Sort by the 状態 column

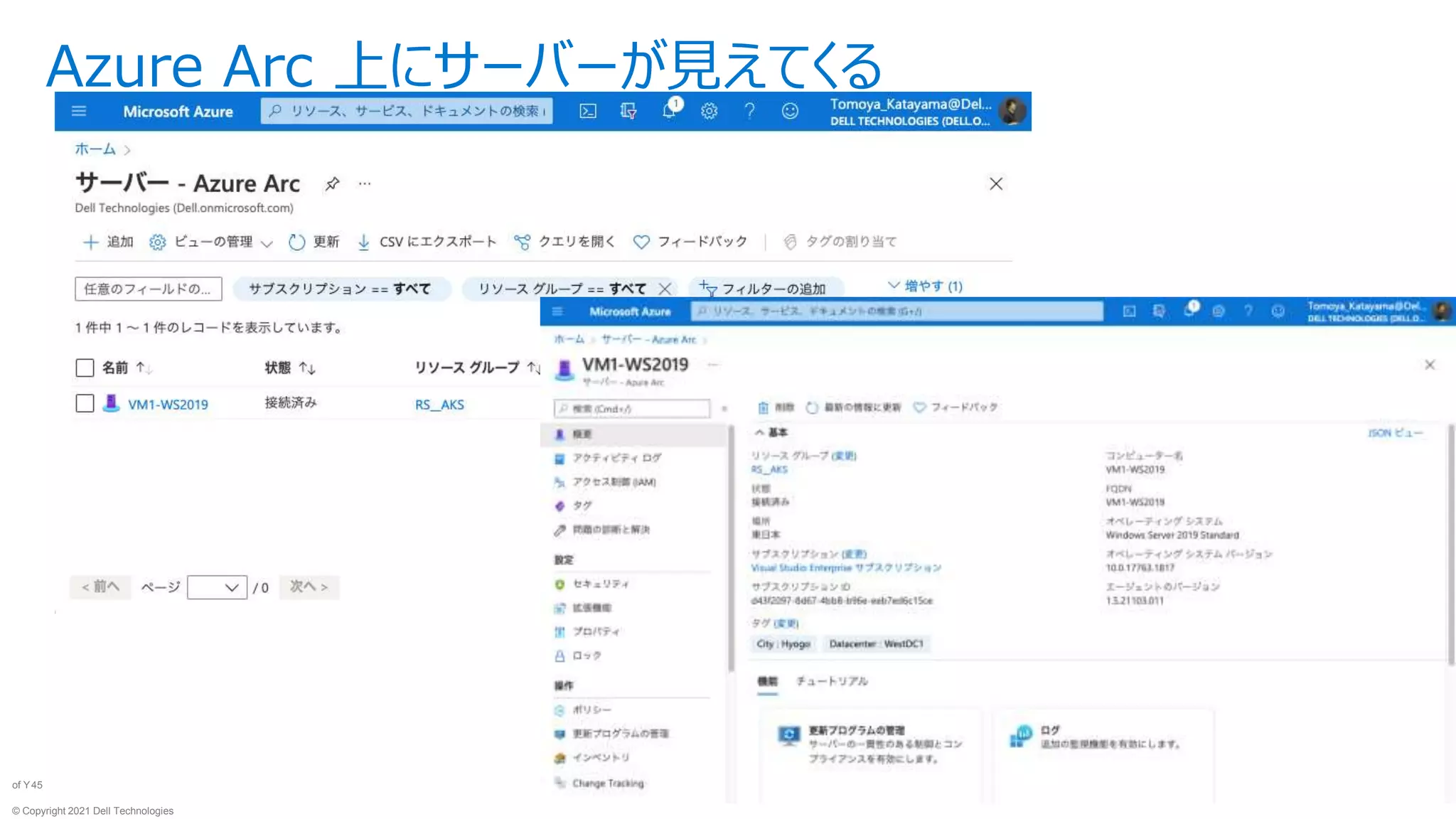tap(290, 368)
